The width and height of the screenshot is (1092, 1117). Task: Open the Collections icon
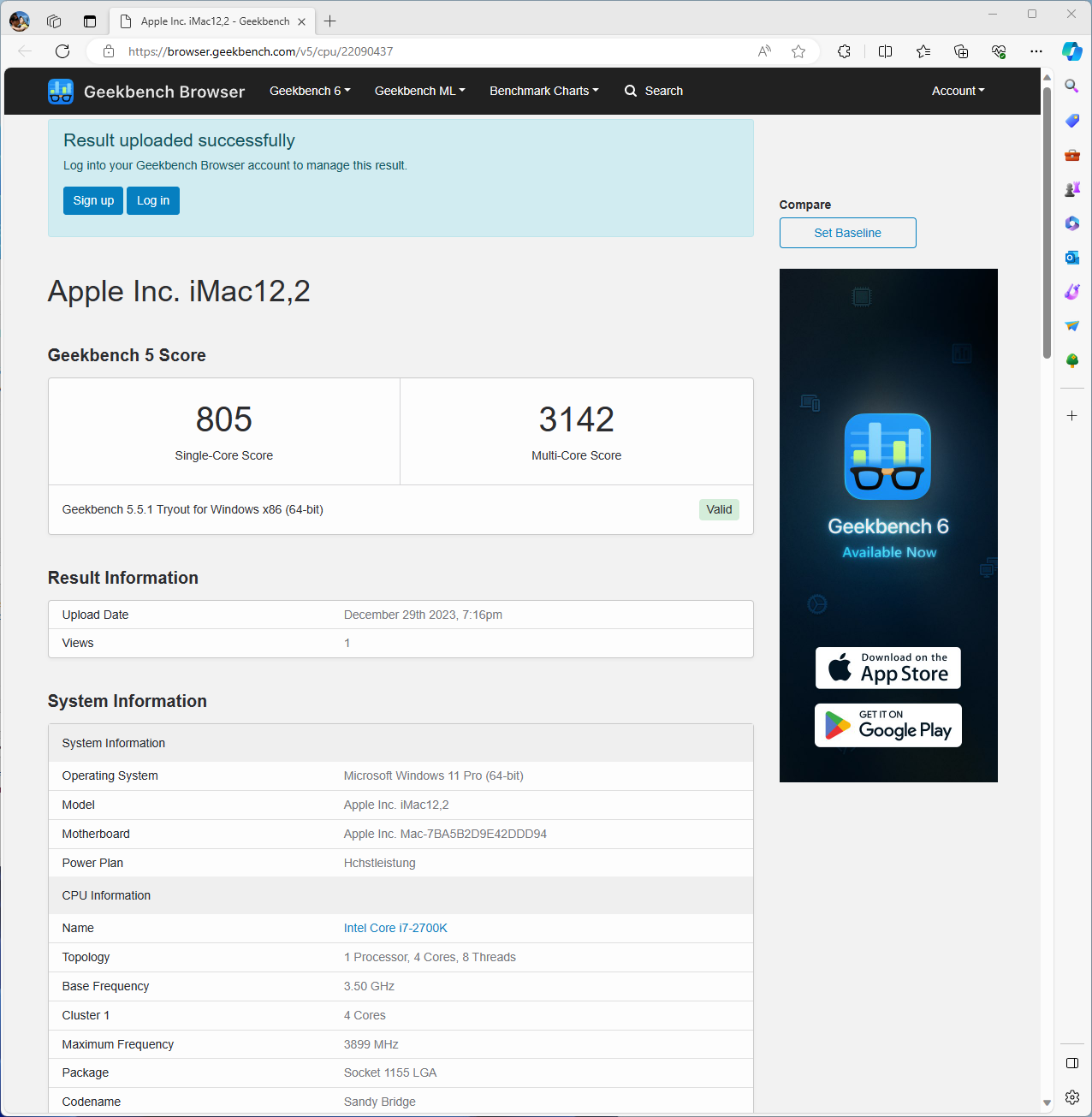961,51
